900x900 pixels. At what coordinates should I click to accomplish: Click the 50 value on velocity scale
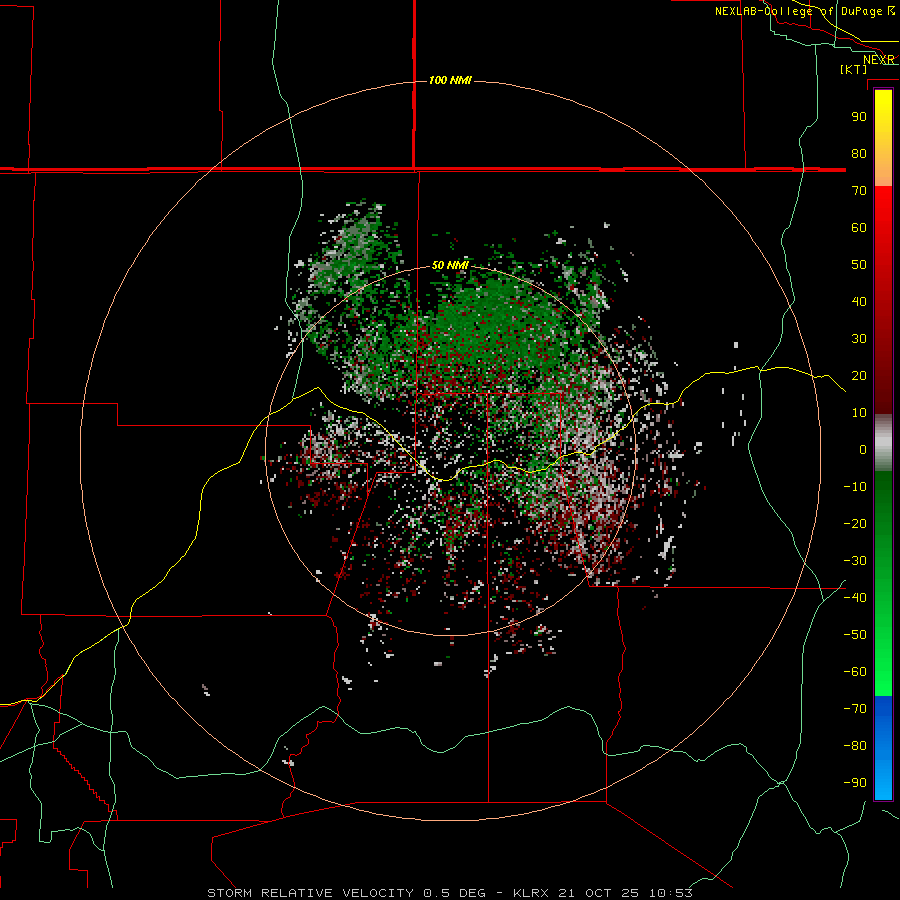[x=859, y=265]
